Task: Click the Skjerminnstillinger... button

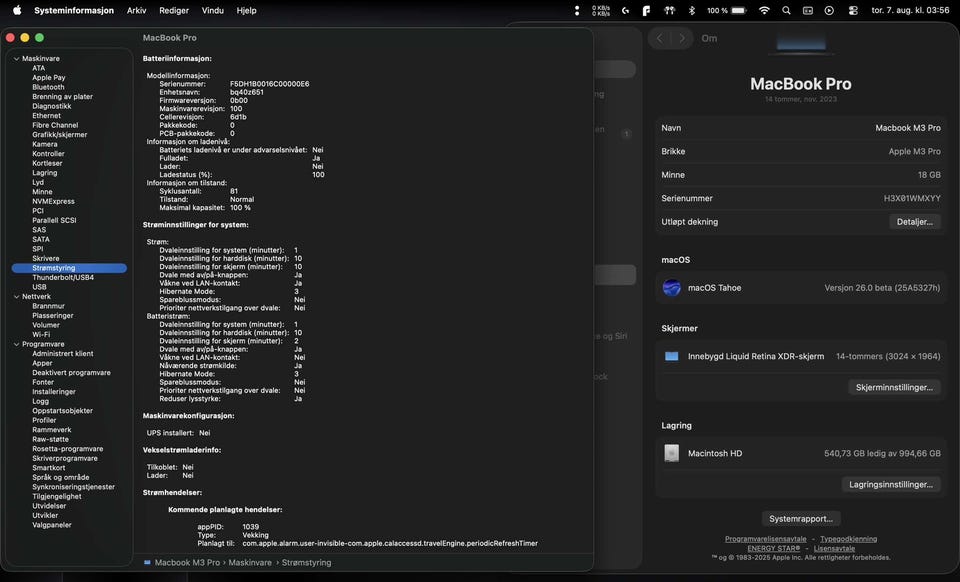Action: tap(894, 387)
